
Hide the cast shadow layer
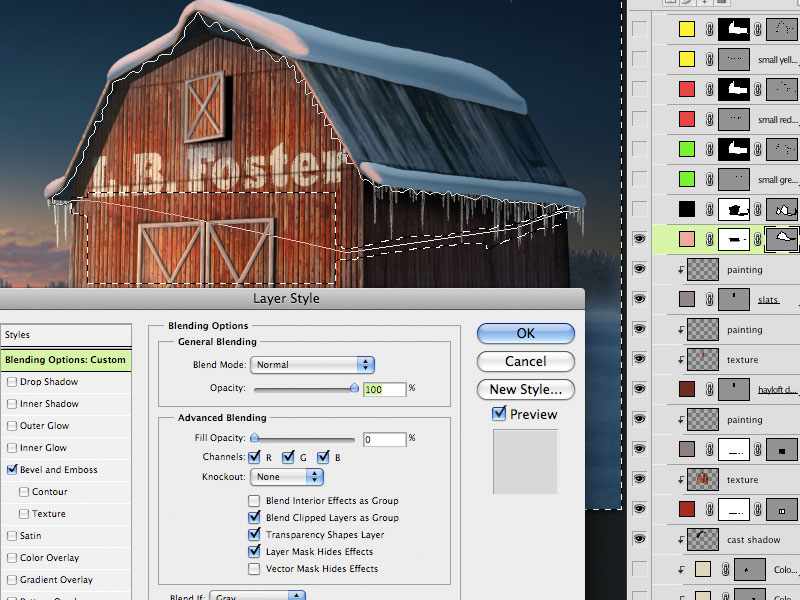pyautogui.click(x=639, y=539)
